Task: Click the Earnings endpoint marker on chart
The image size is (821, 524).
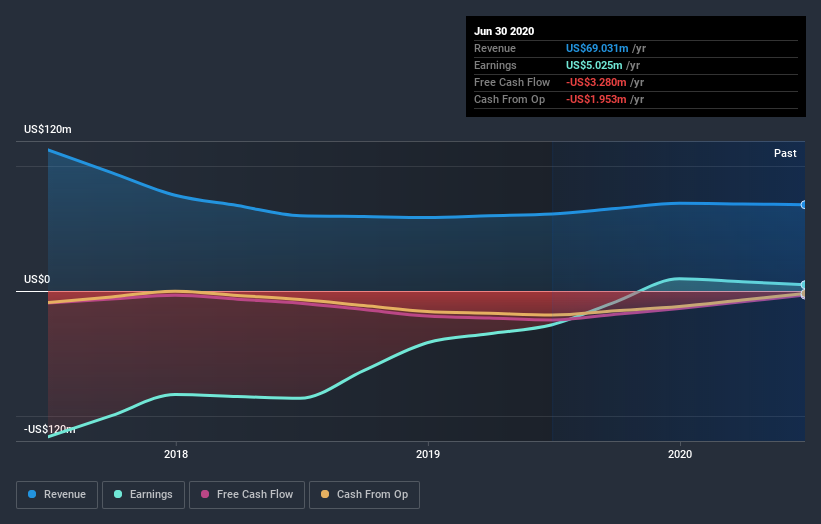Action: [x=803, y=285]
